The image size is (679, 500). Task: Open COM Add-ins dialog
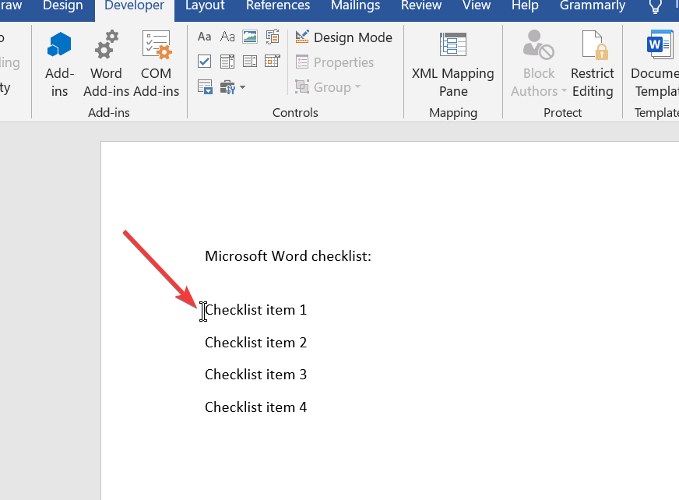click(x=156, y=64)
